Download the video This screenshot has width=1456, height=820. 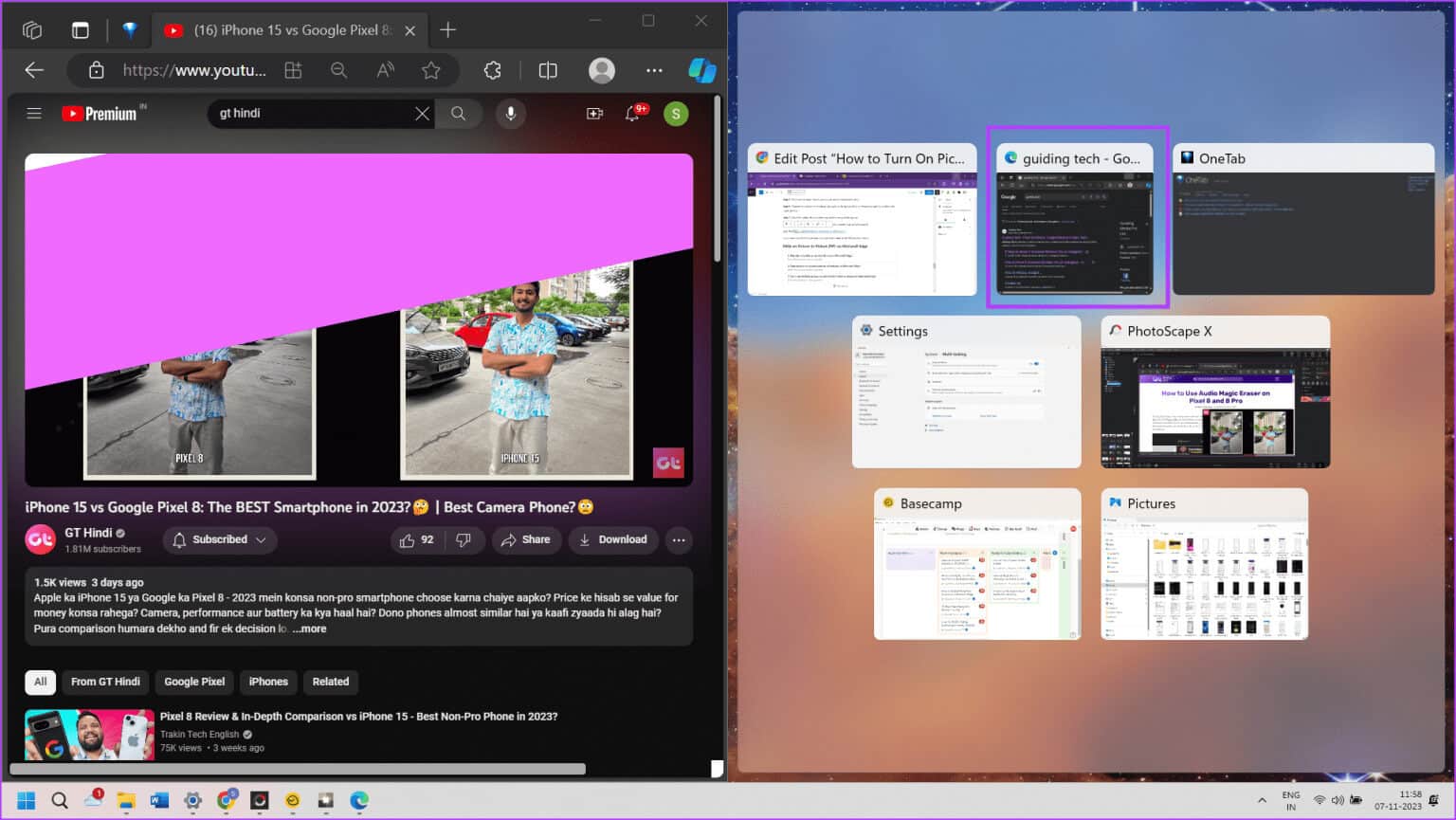613,540
